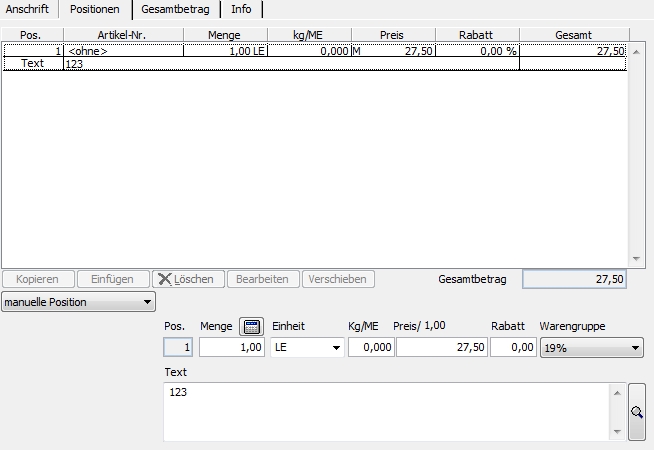654x450 pixels.
Task: Click the table scrollbar down arrow
Action: [x=636, y=259]
